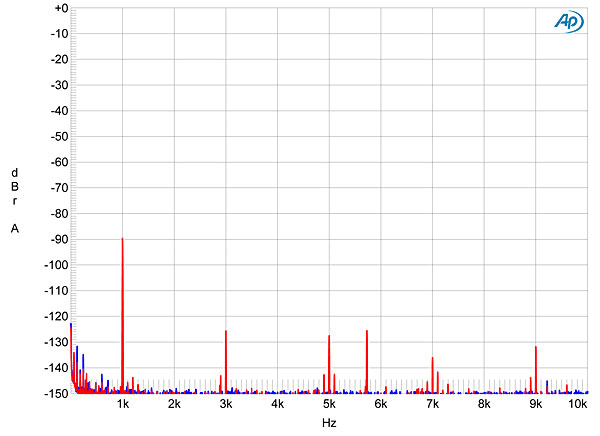Click the 10k label on the frequency axis
The width and height of the screenshot is (600, 436).
point(577,405)
